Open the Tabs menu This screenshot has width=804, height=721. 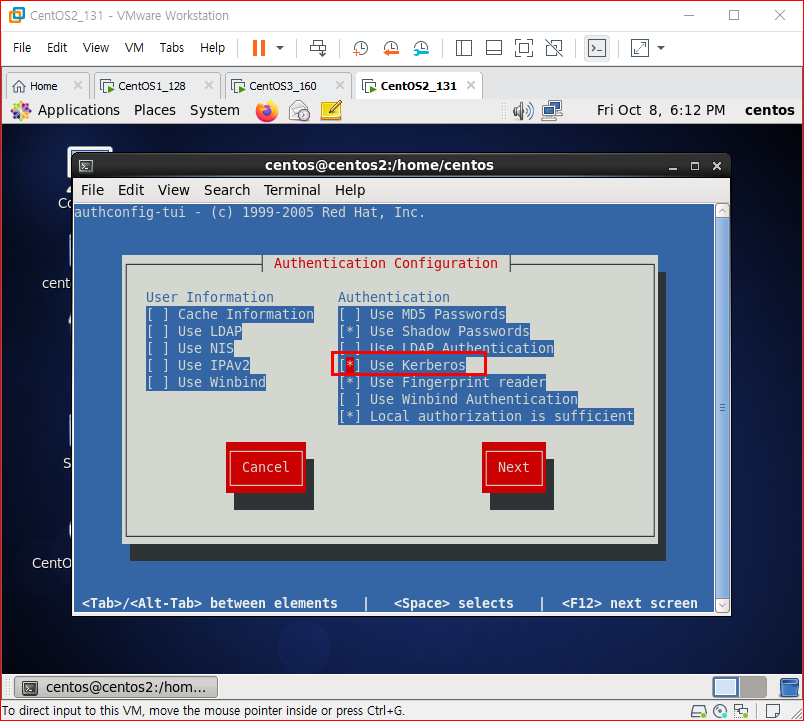[x=172, y=48]
